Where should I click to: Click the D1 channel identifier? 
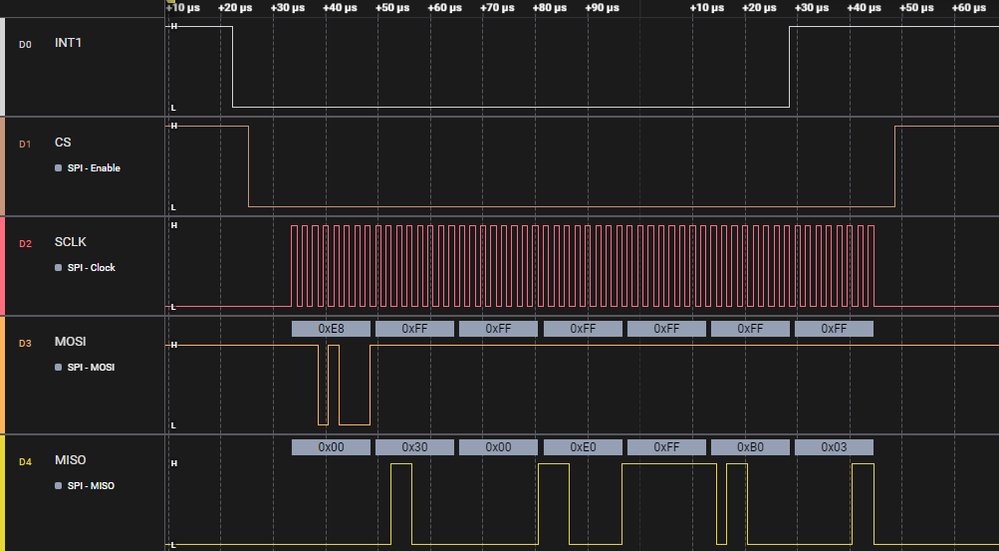24,144
